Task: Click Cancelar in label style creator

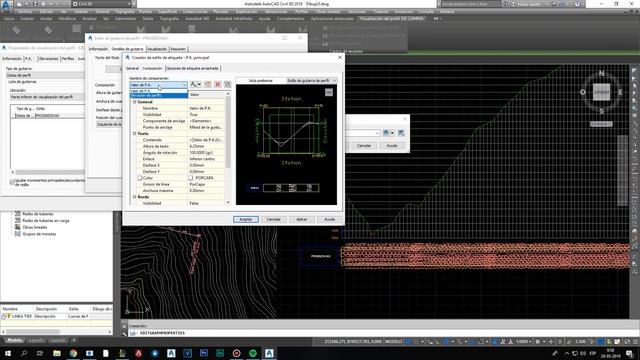Action: click(x=273, y=220)
